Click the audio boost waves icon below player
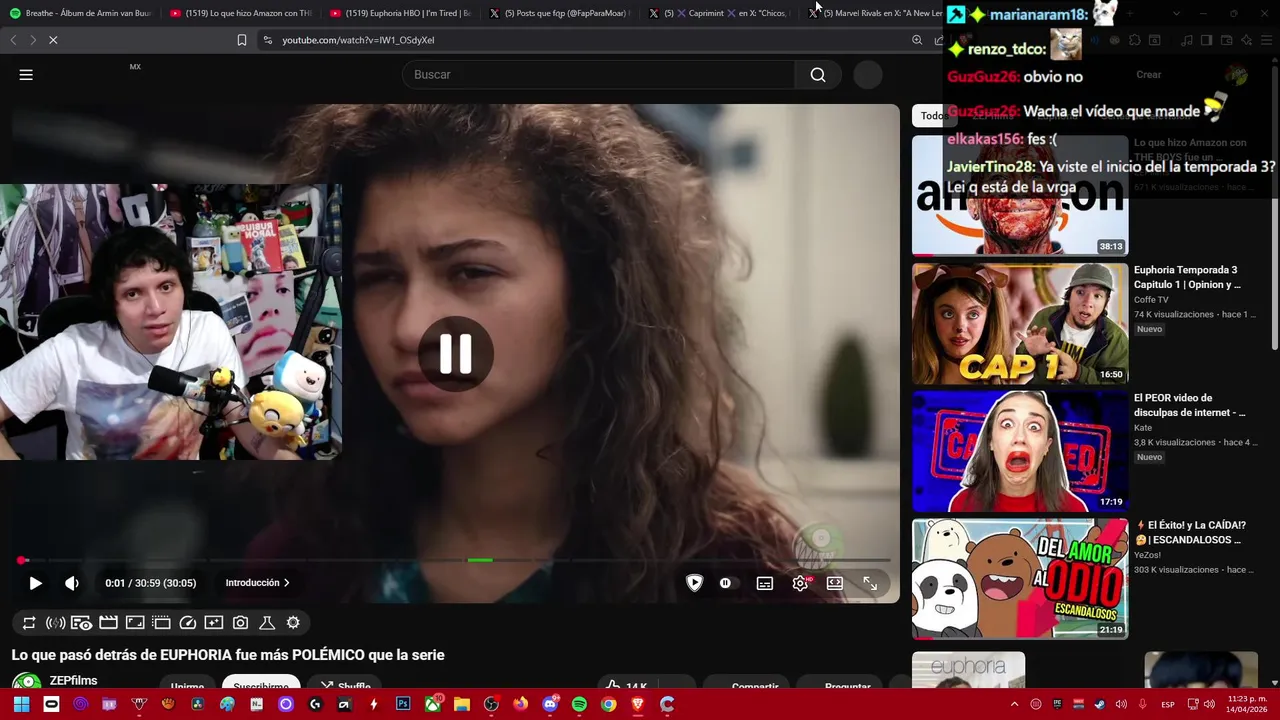This screenshot has height=720, width=1280. pyautogui.click(x=56, y=623)
